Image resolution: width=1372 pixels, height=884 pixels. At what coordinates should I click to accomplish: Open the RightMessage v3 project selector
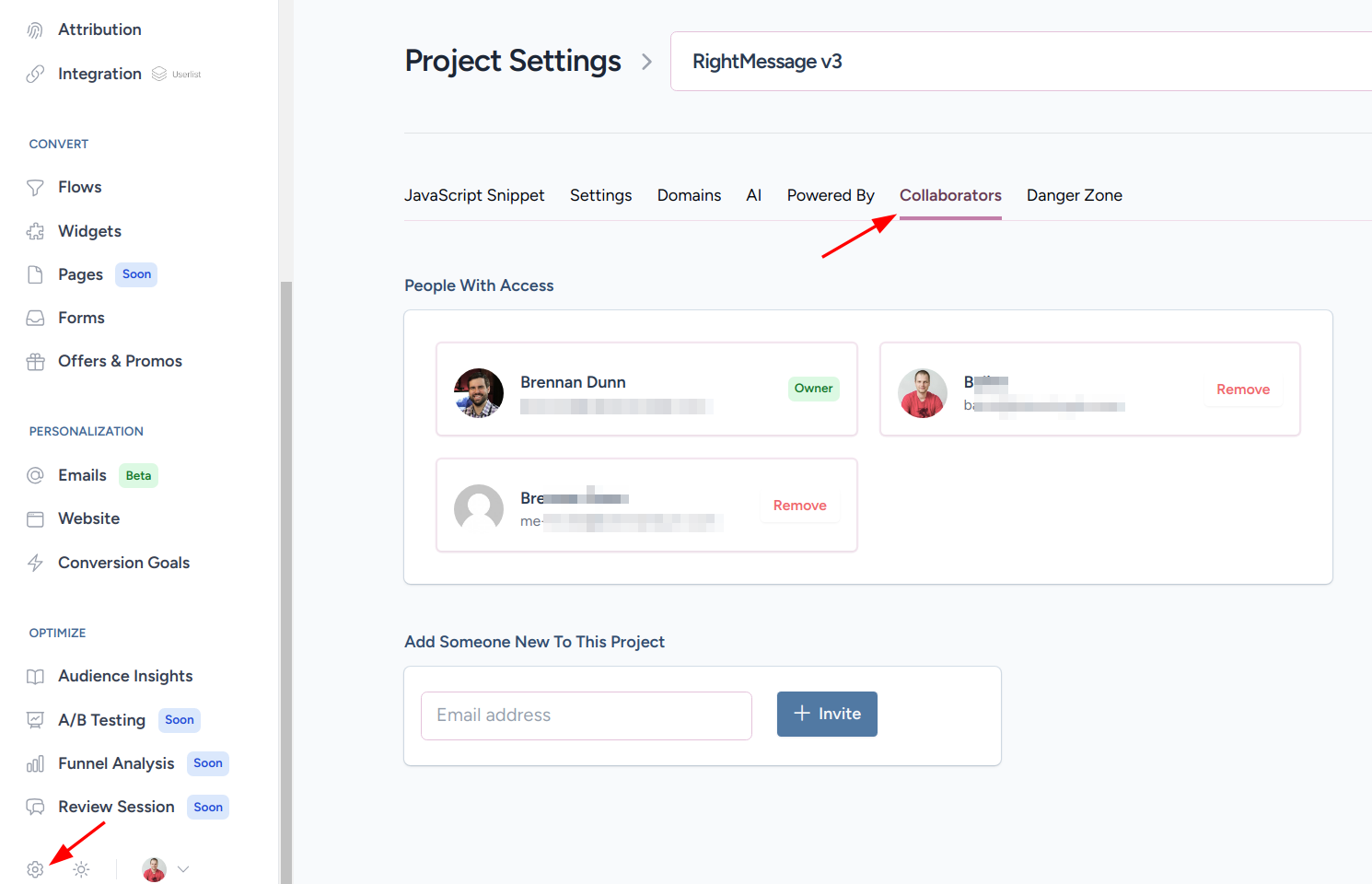[x=1020, y=62]
